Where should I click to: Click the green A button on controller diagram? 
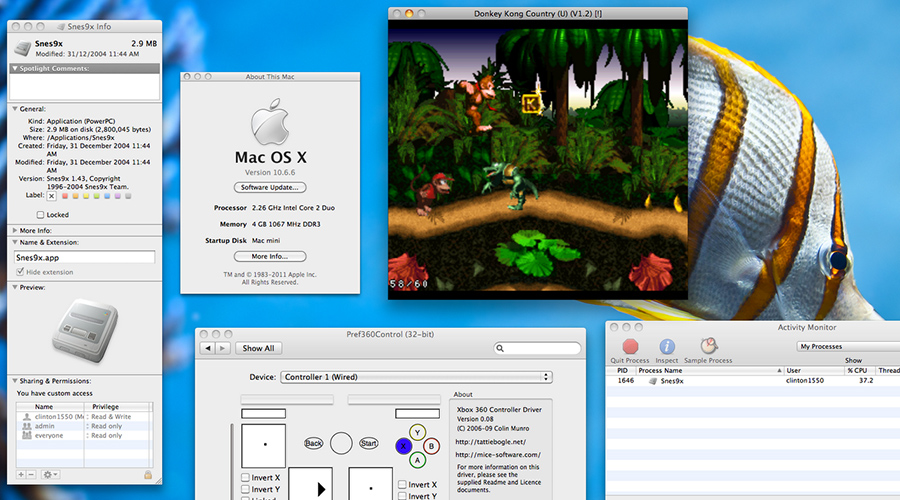tap(417, 460)
